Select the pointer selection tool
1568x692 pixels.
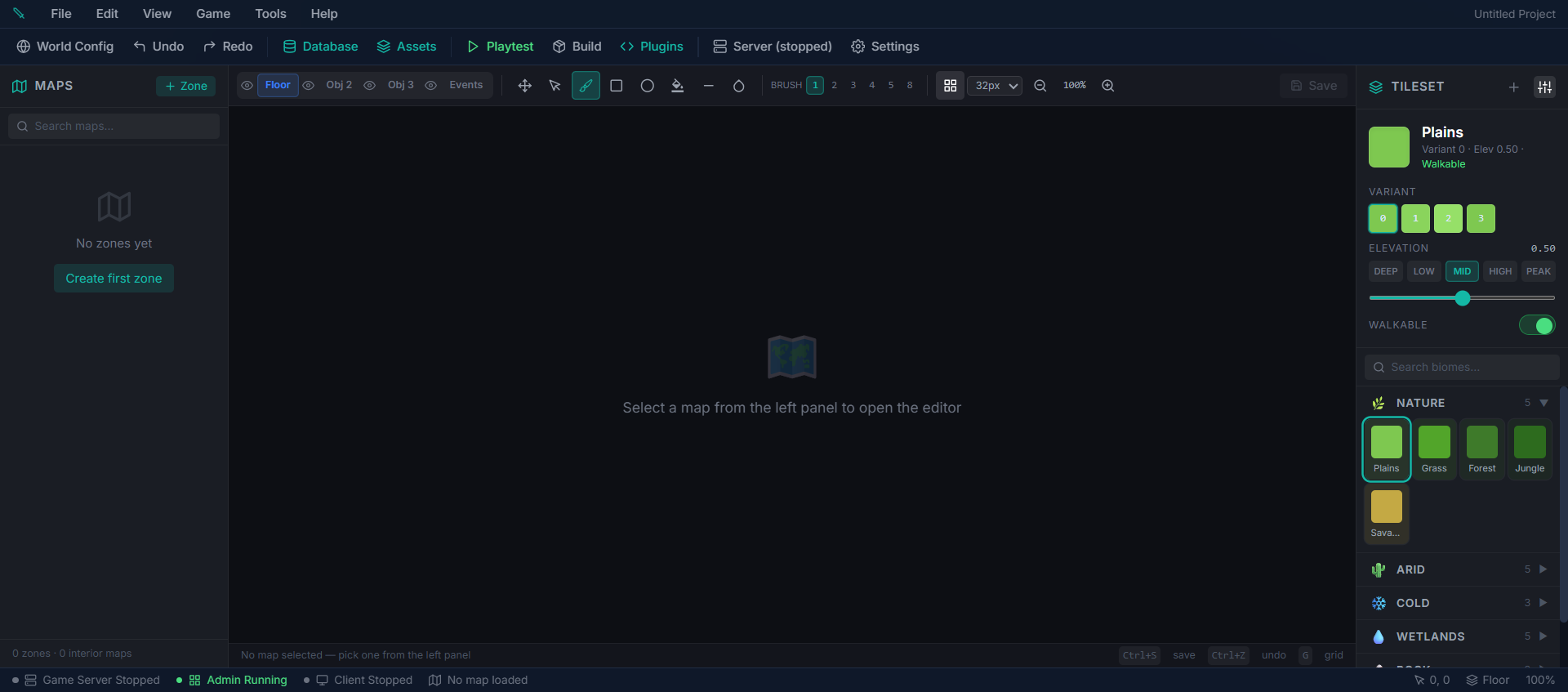[555, 86]
